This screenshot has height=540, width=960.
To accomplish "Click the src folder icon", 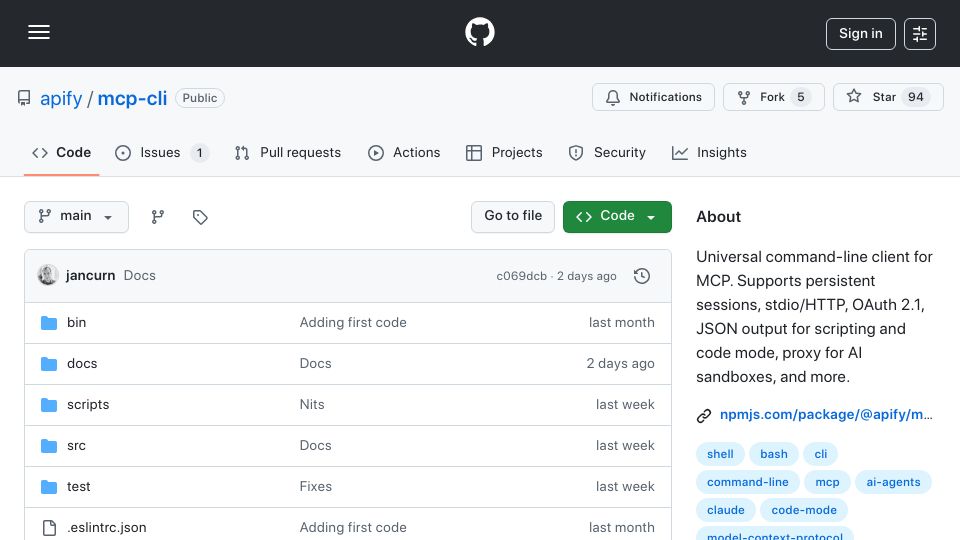I will click(x=49, y=446).
